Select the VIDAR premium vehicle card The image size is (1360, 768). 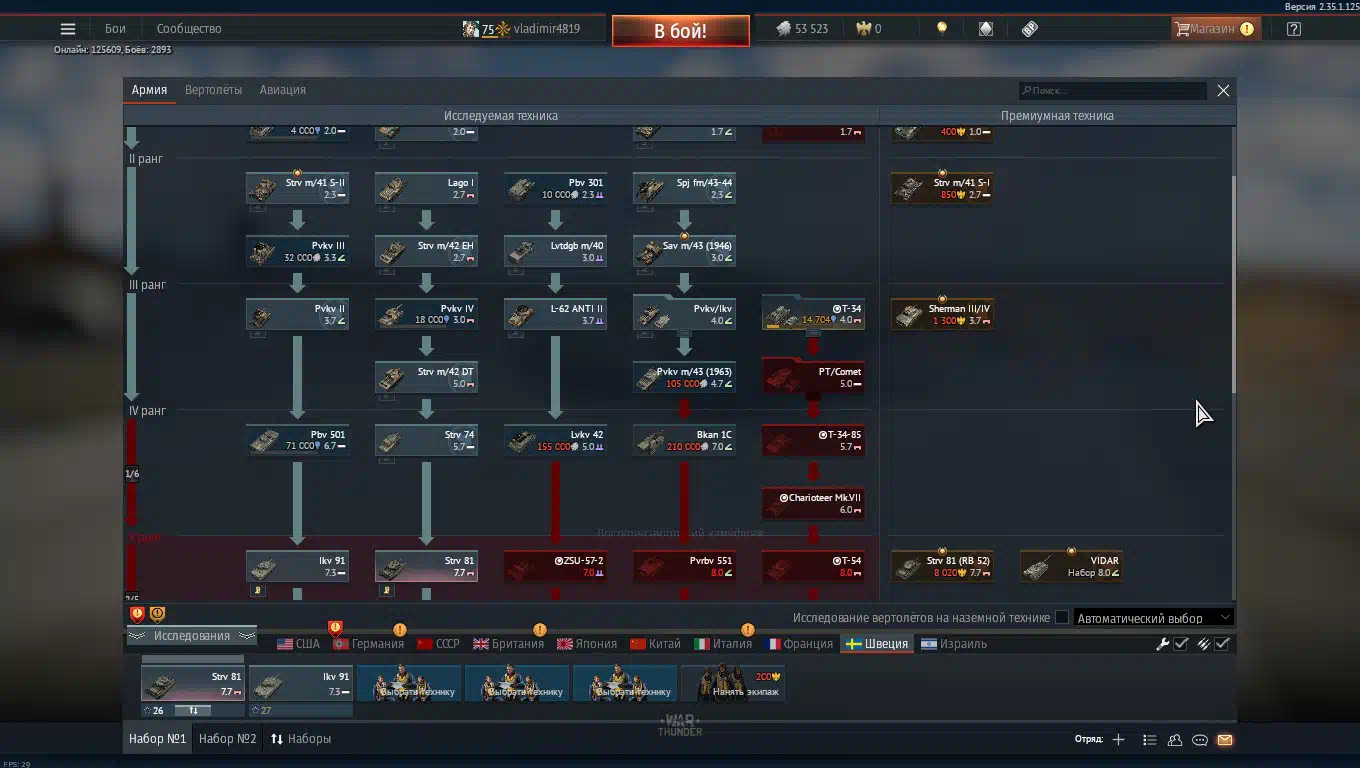click(1071, 567)
